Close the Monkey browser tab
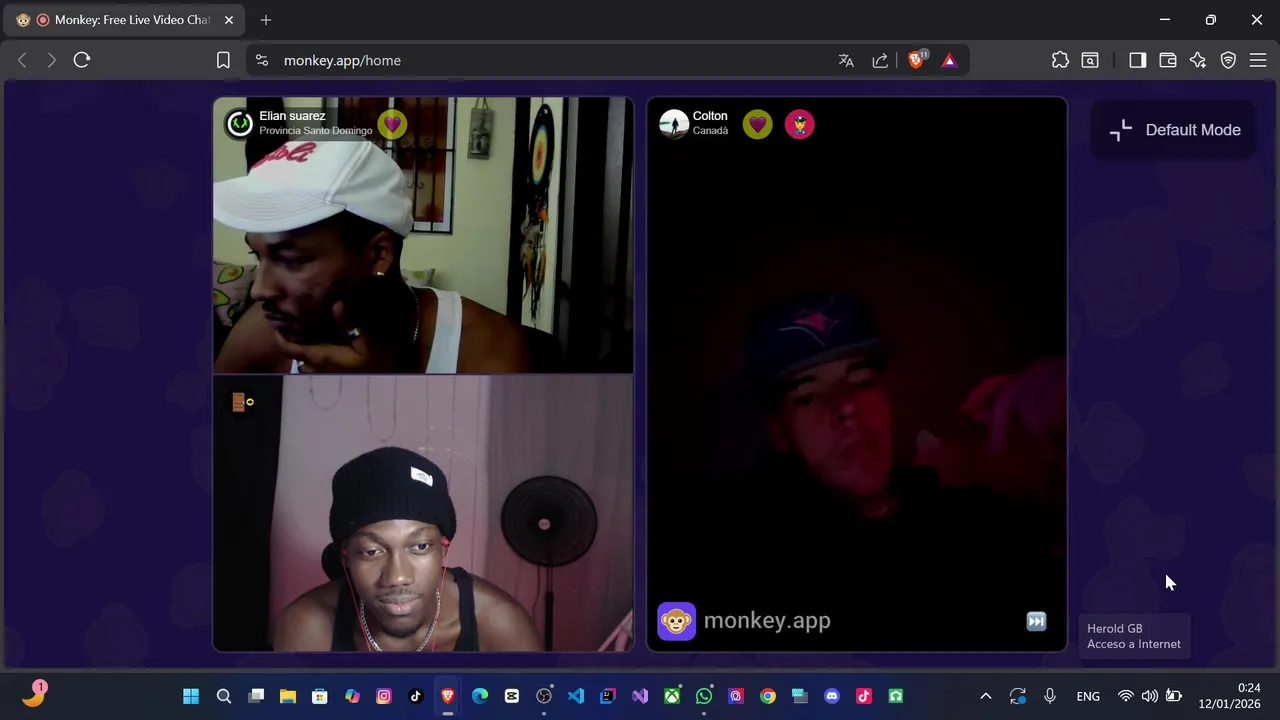1280x720 pixels. (228, 20)
